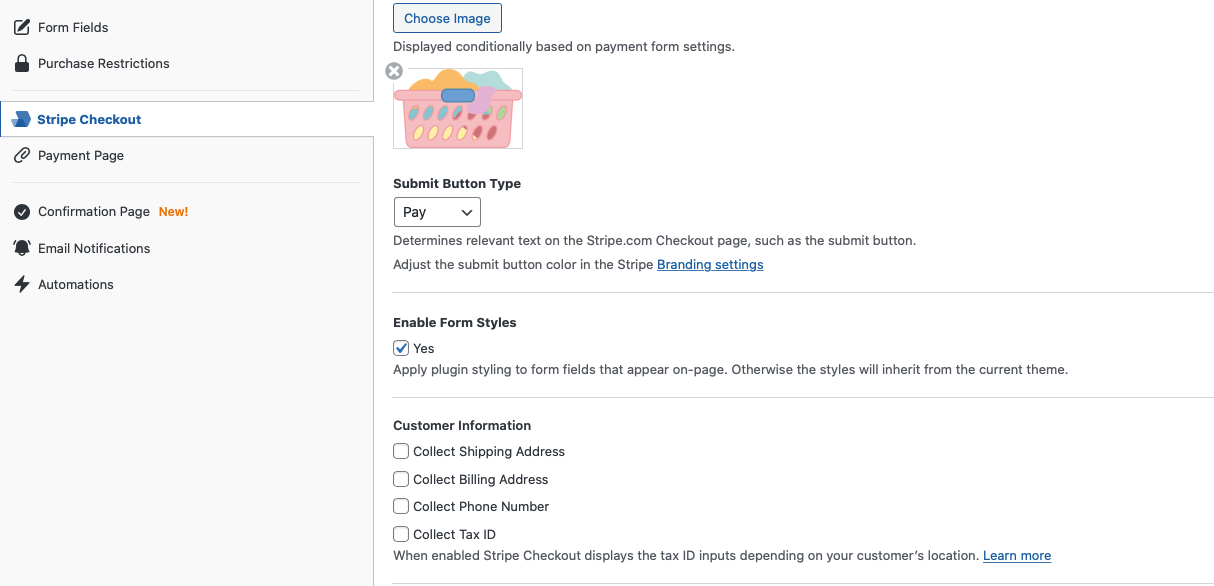1214x586 pixels.
Task: Enable Collect Tax ID checkbox
Action: [401, 534]
